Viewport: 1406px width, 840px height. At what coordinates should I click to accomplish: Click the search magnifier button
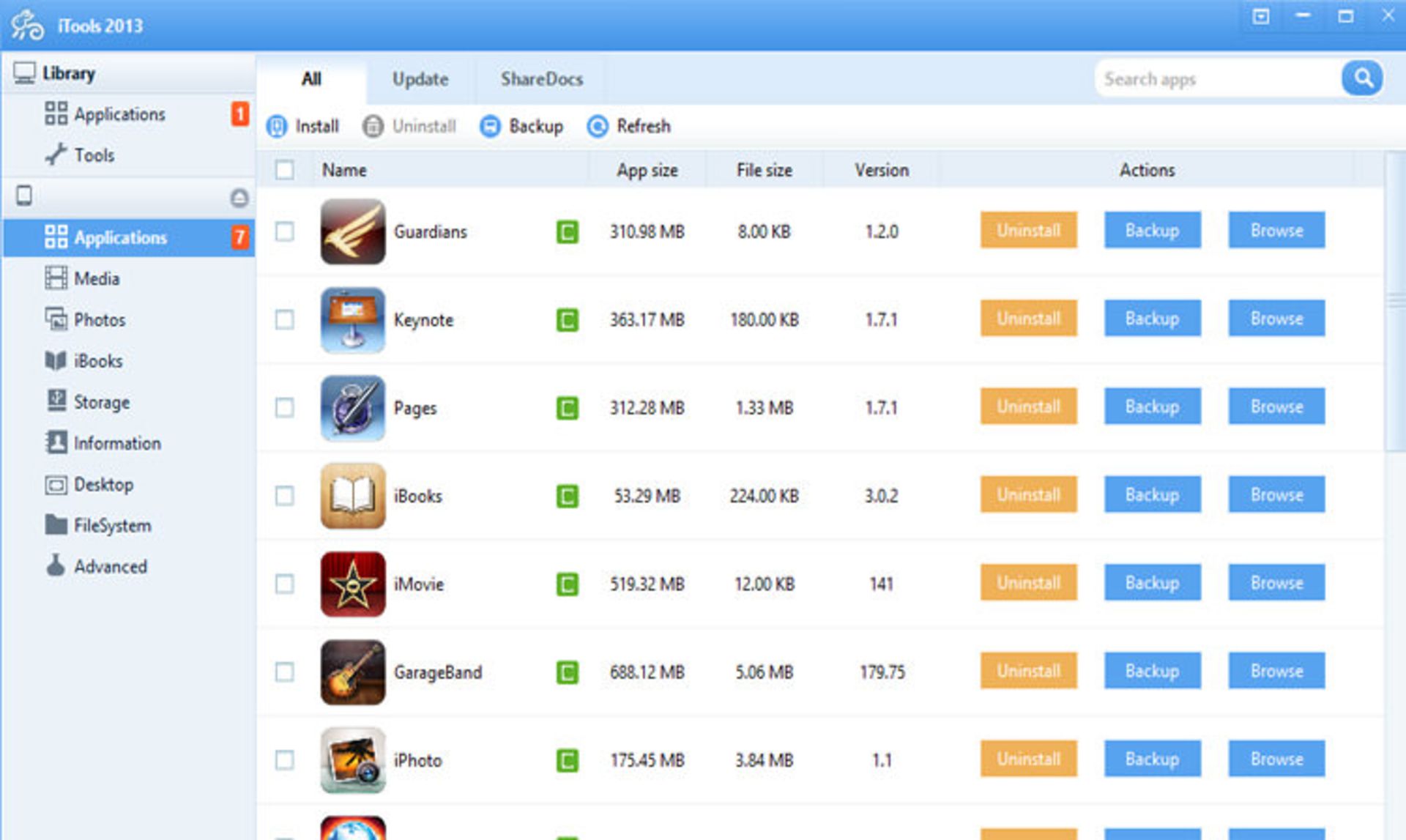click(x=1362, y=78)
